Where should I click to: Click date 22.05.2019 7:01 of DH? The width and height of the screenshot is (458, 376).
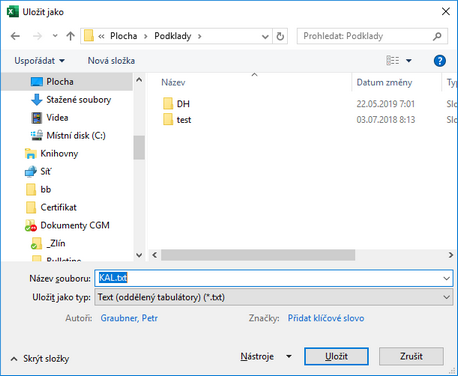coord(386,104)
